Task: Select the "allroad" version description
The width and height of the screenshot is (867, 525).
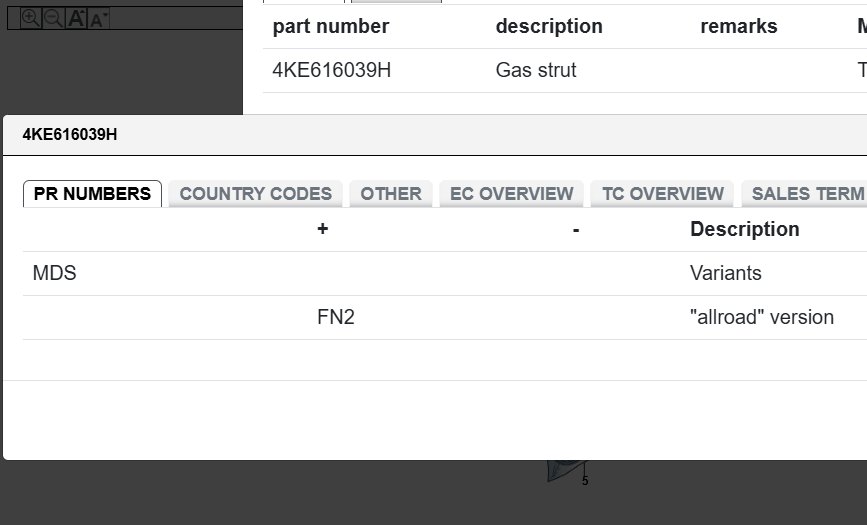Action: [x=761, y=317]
